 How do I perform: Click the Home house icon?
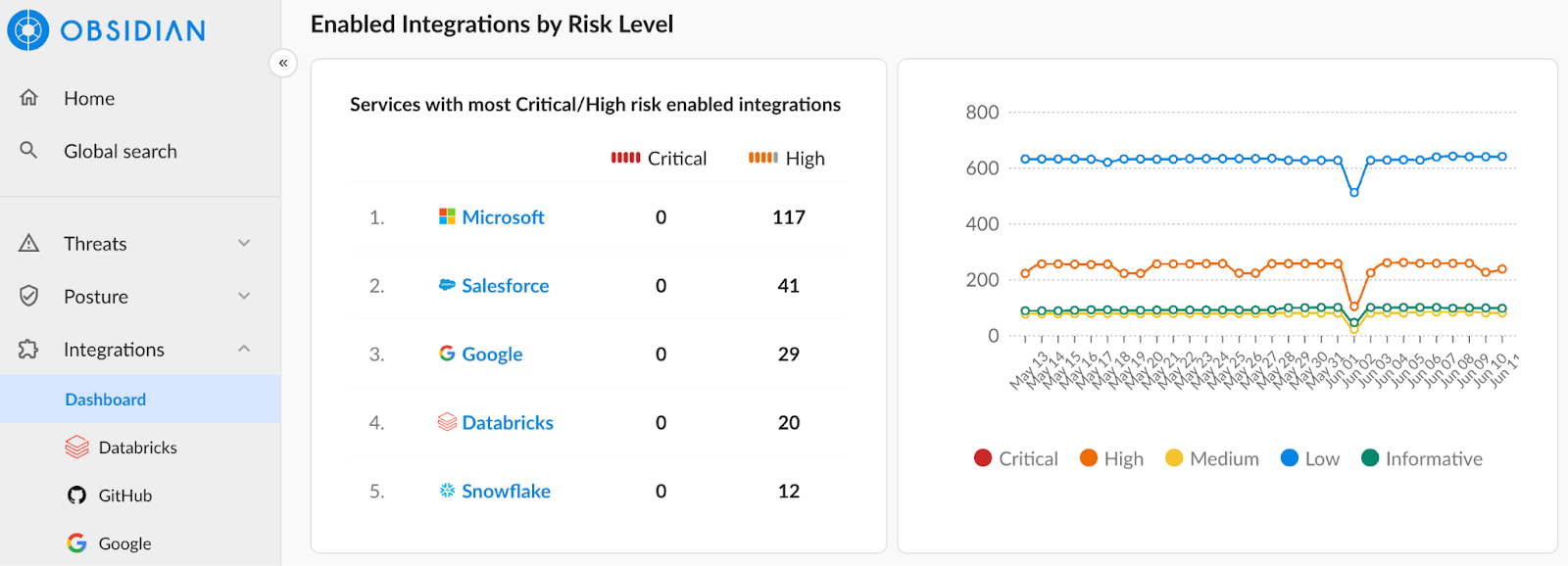[x=29, y=98]
